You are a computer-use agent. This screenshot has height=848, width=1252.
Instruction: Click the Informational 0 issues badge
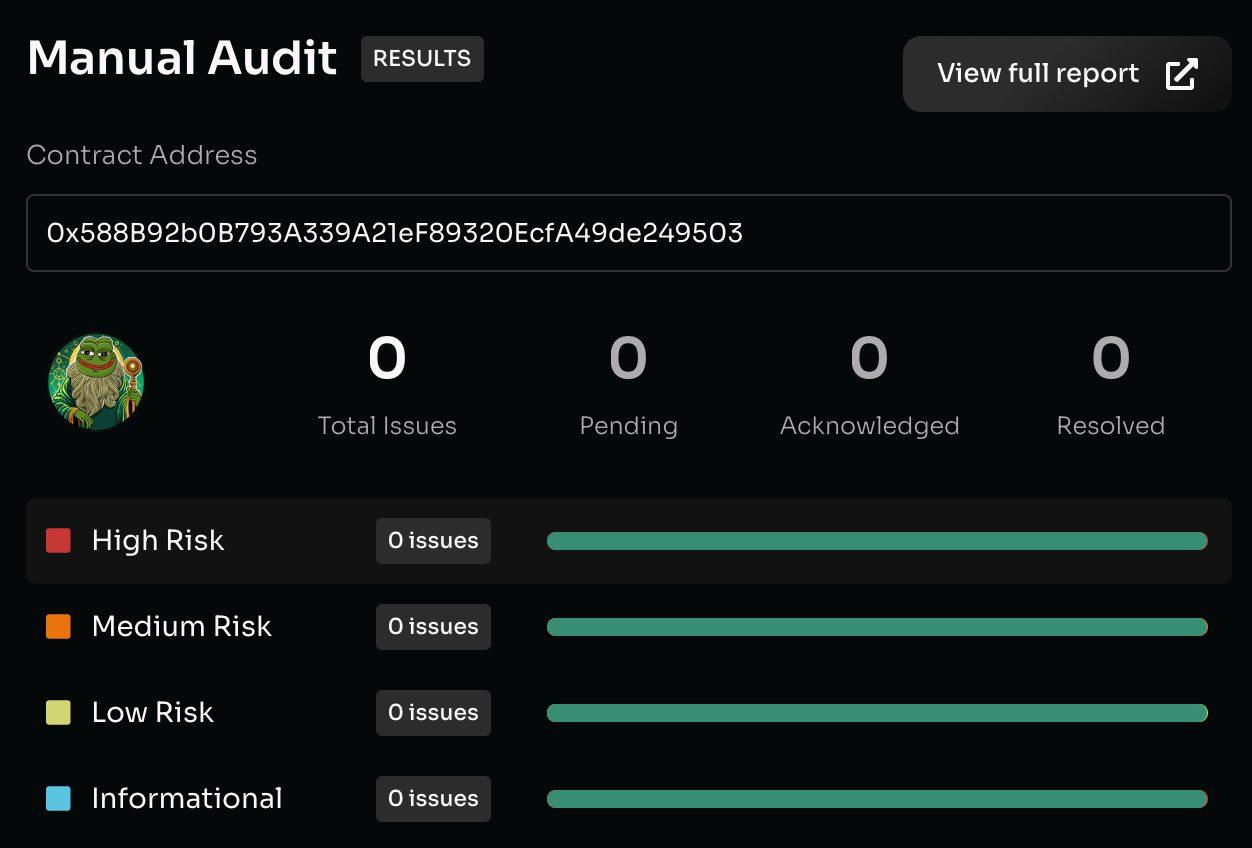[433, 799]
